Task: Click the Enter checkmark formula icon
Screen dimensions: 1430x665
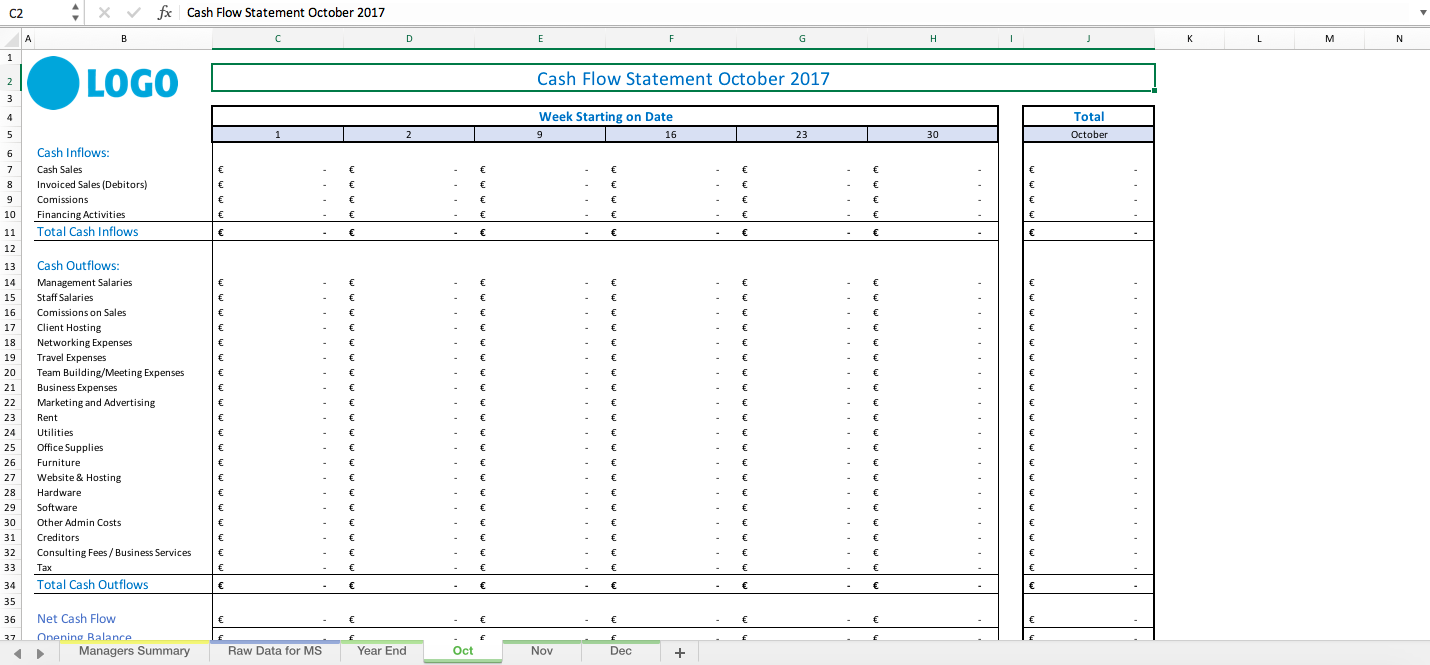Action: tap(133, 12)
